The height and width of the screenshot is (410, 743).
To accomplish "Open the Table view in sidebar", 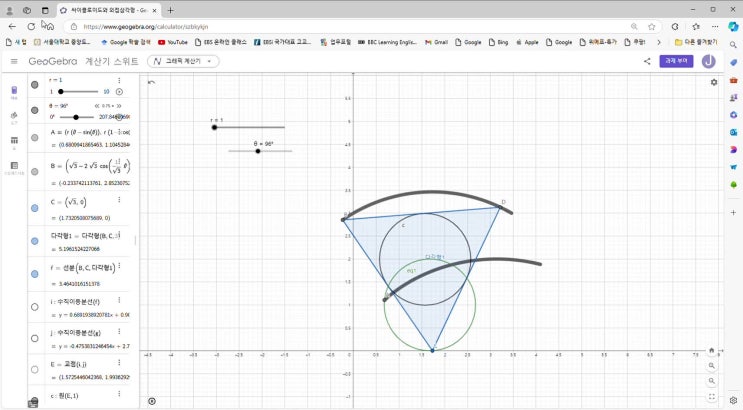I will coord(14,142).
